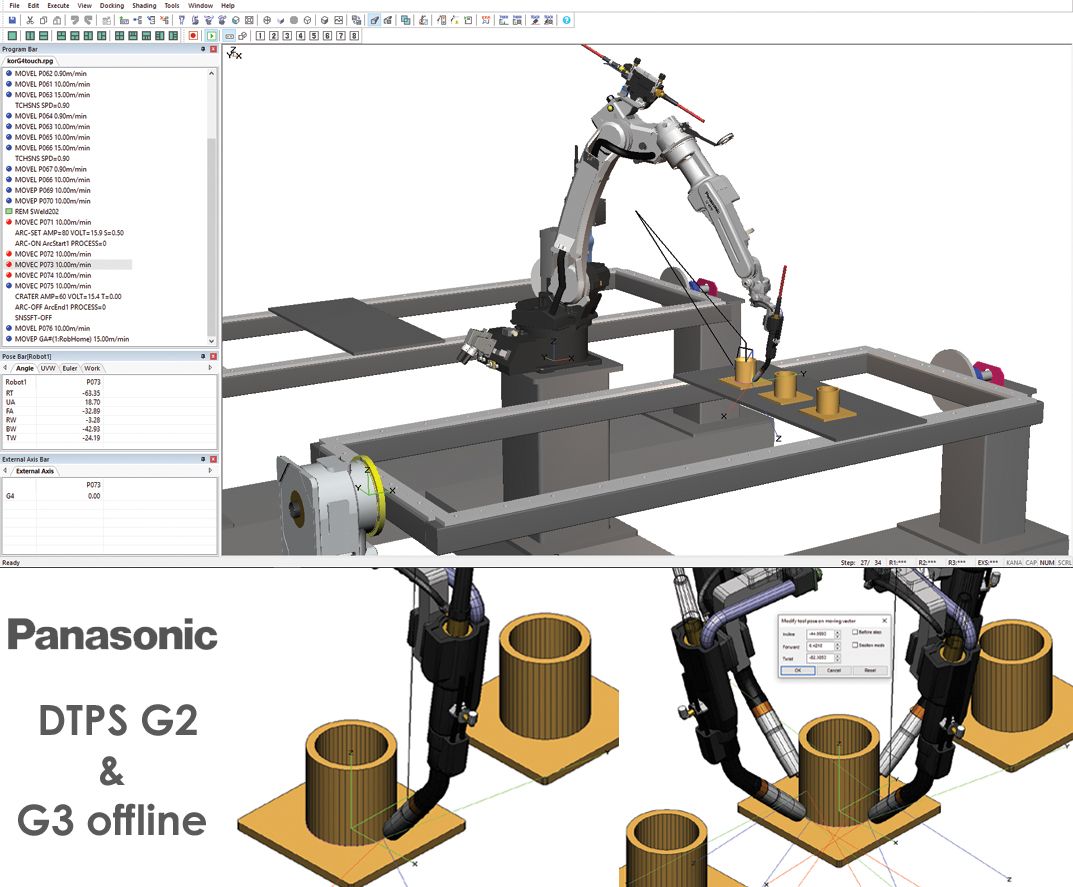Click OK in Modify tool pose dialog

797,671
